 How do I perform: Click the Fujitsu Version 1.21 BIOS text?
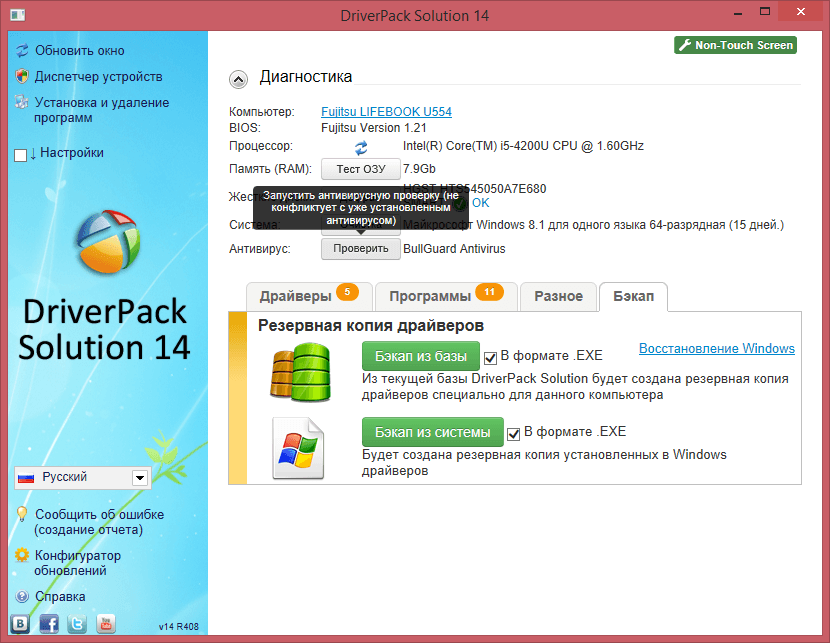point(374,128)
